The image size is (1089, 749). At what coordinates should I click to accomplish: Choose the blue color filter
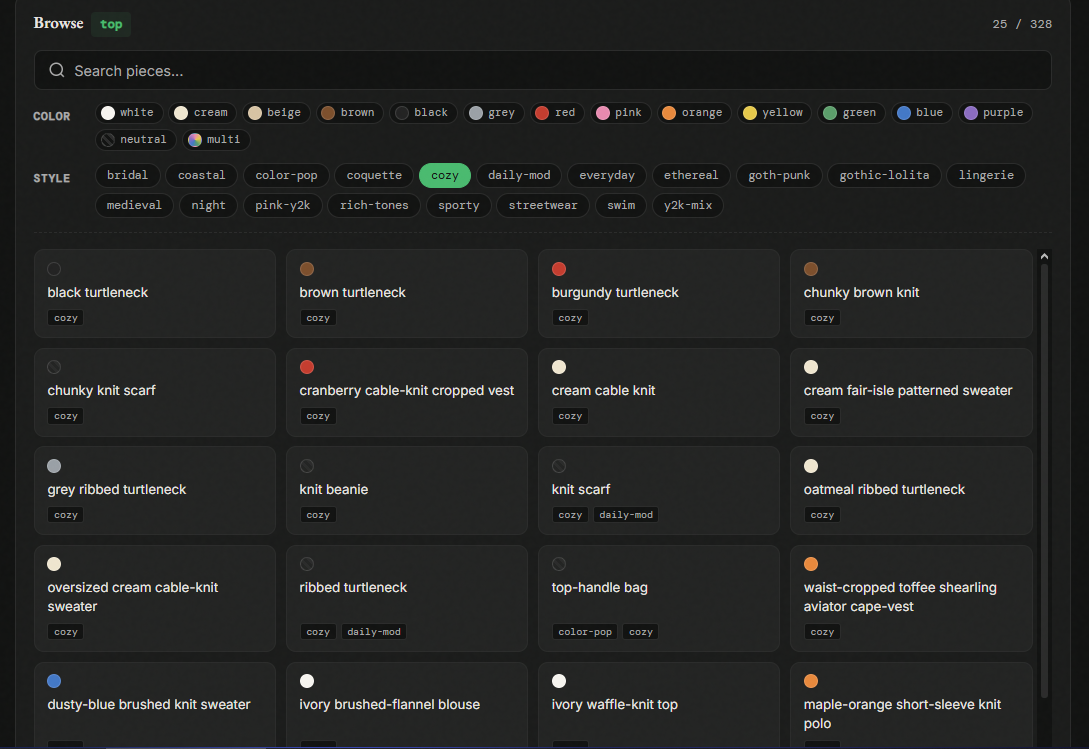pyautogui.click(x=922, y=113)
